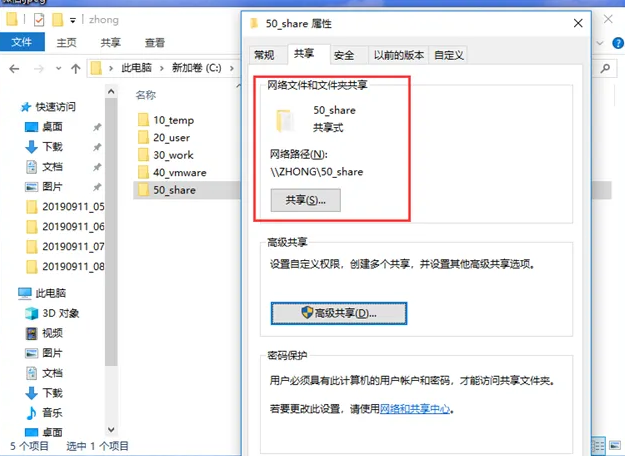625x456 pixels.
Task: Click the forward navigation arrow
Action: pyautogui.click(x=39, y=69)
